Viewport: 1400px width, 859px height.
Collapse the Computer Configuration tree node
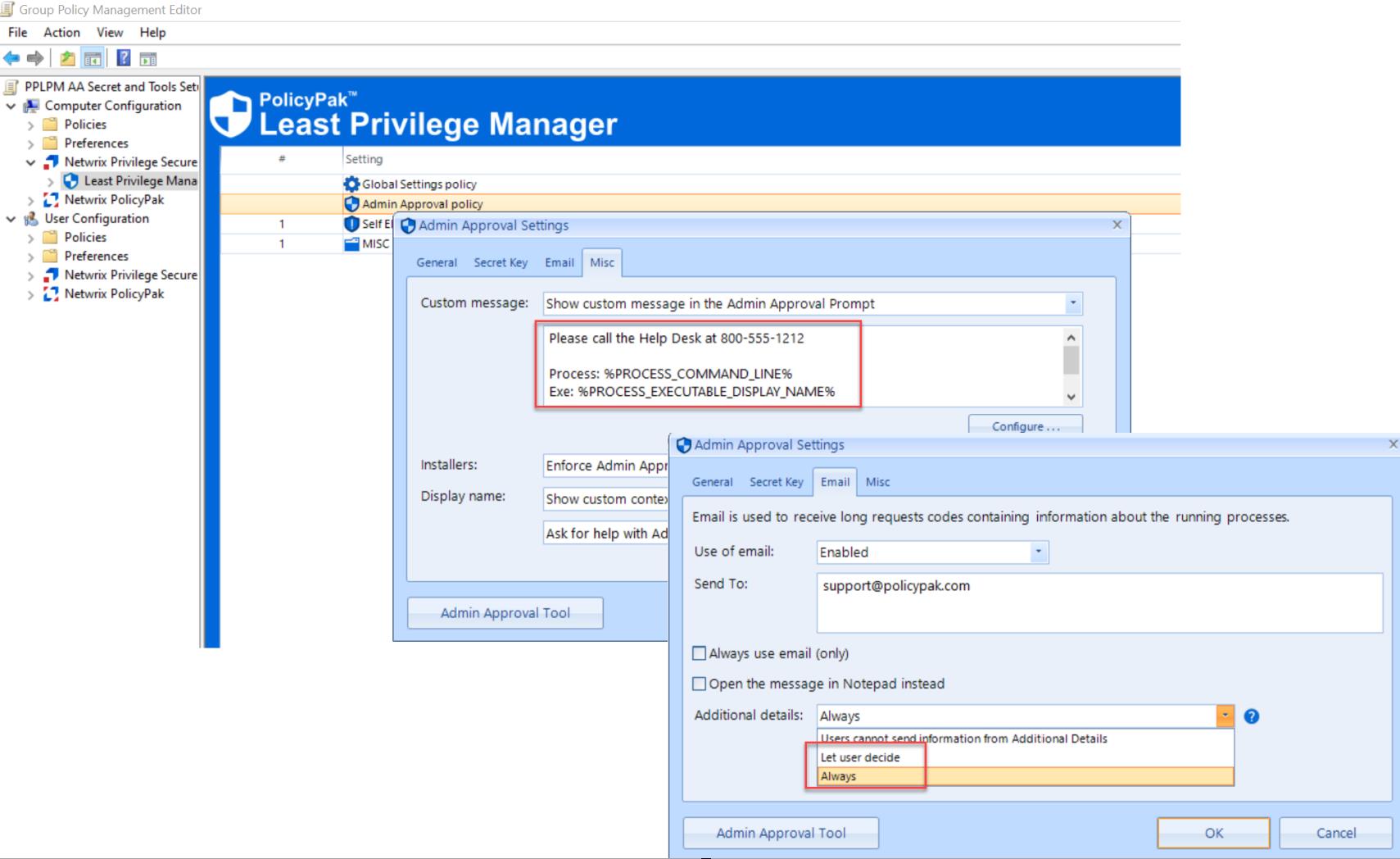coord(11,106)
